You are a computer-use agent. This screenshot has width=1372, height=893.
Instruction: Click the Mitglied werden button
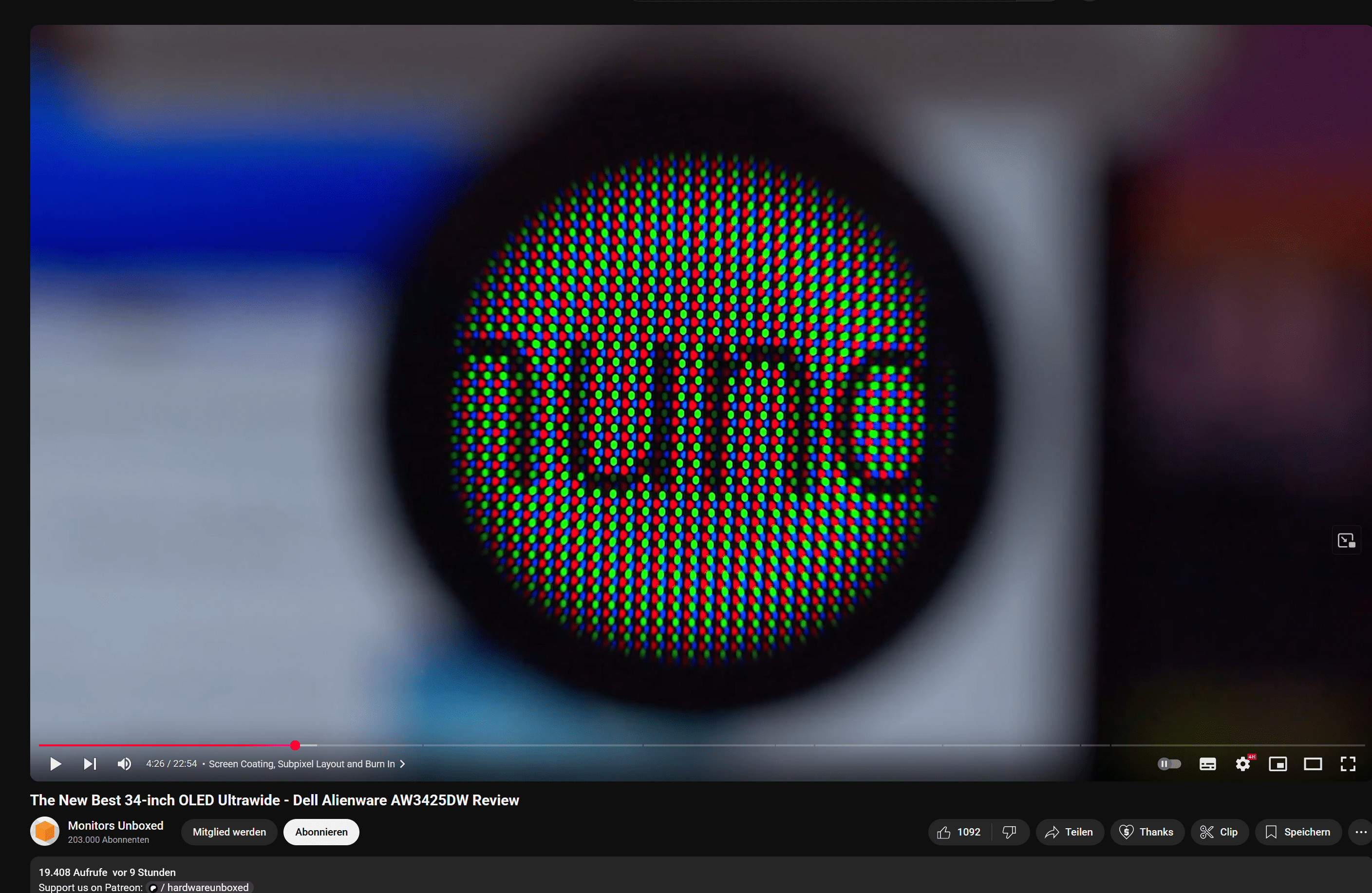(x=229, y=832)
